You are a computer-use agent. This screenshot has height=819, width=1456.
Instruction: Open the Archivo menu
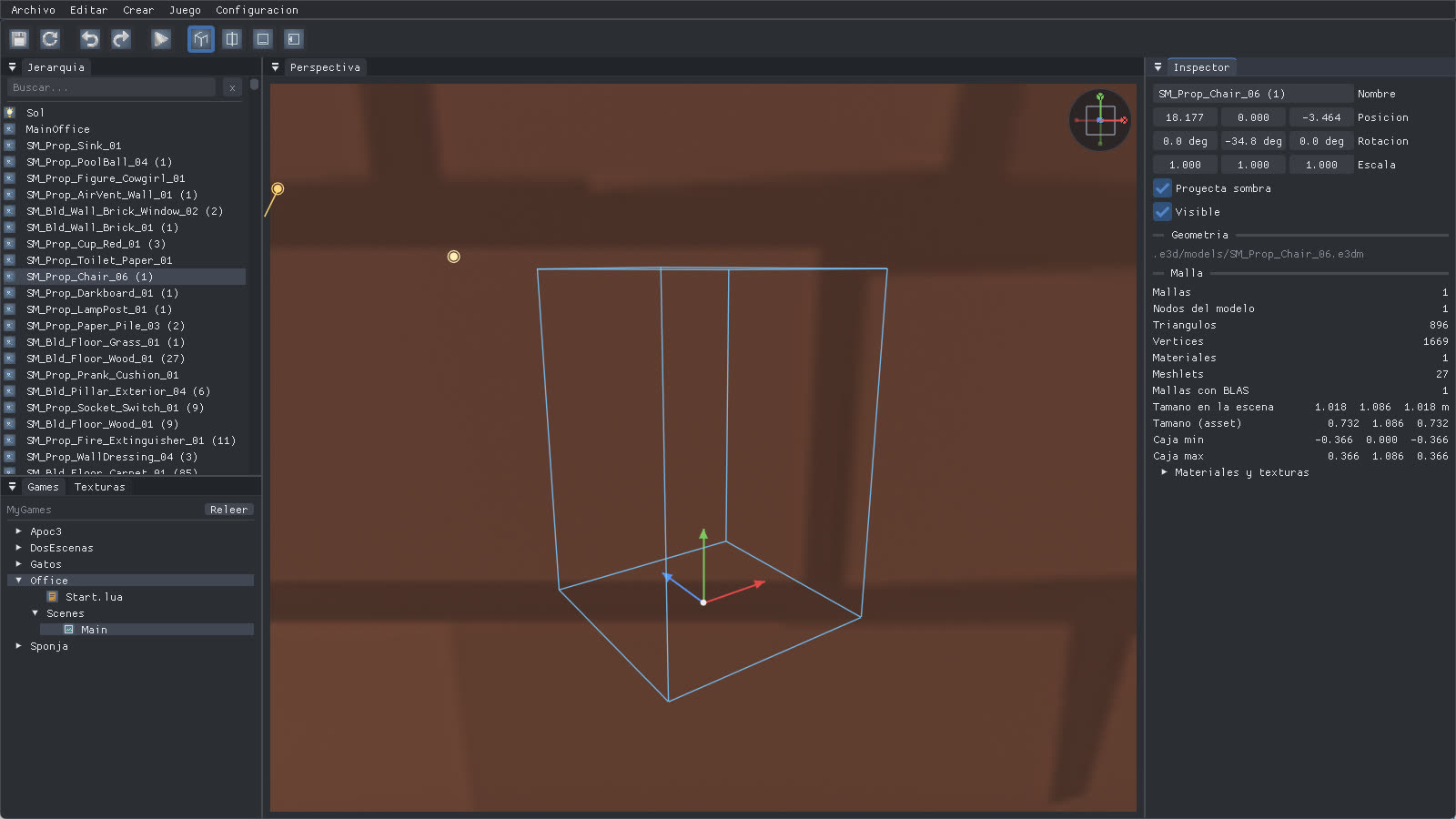[33, 10]
